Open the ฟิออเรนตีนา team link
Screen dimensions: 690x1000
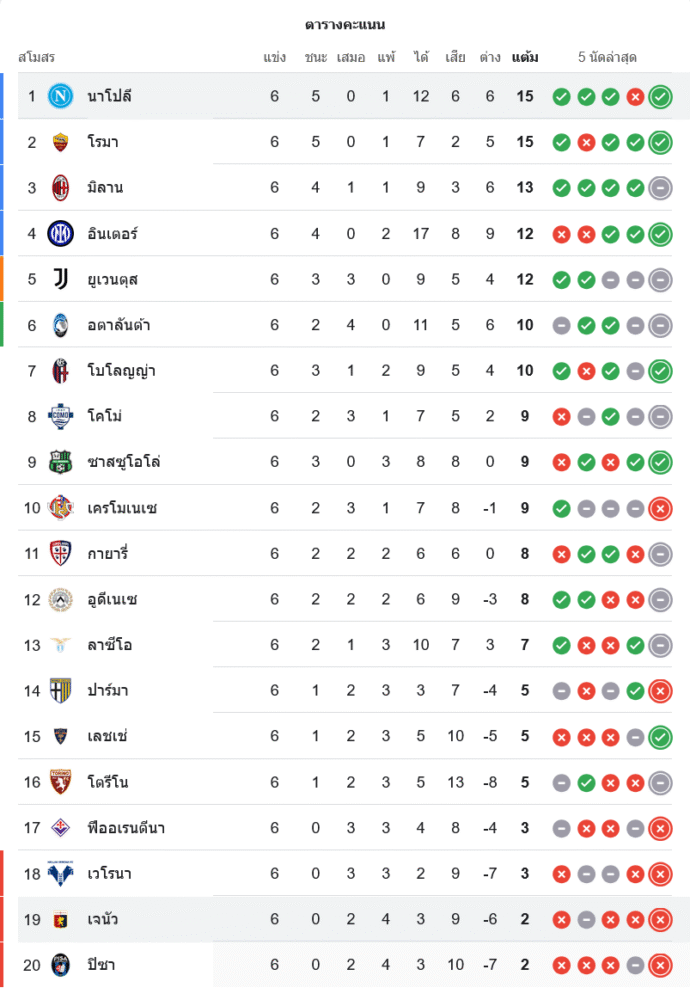[126, 828]
